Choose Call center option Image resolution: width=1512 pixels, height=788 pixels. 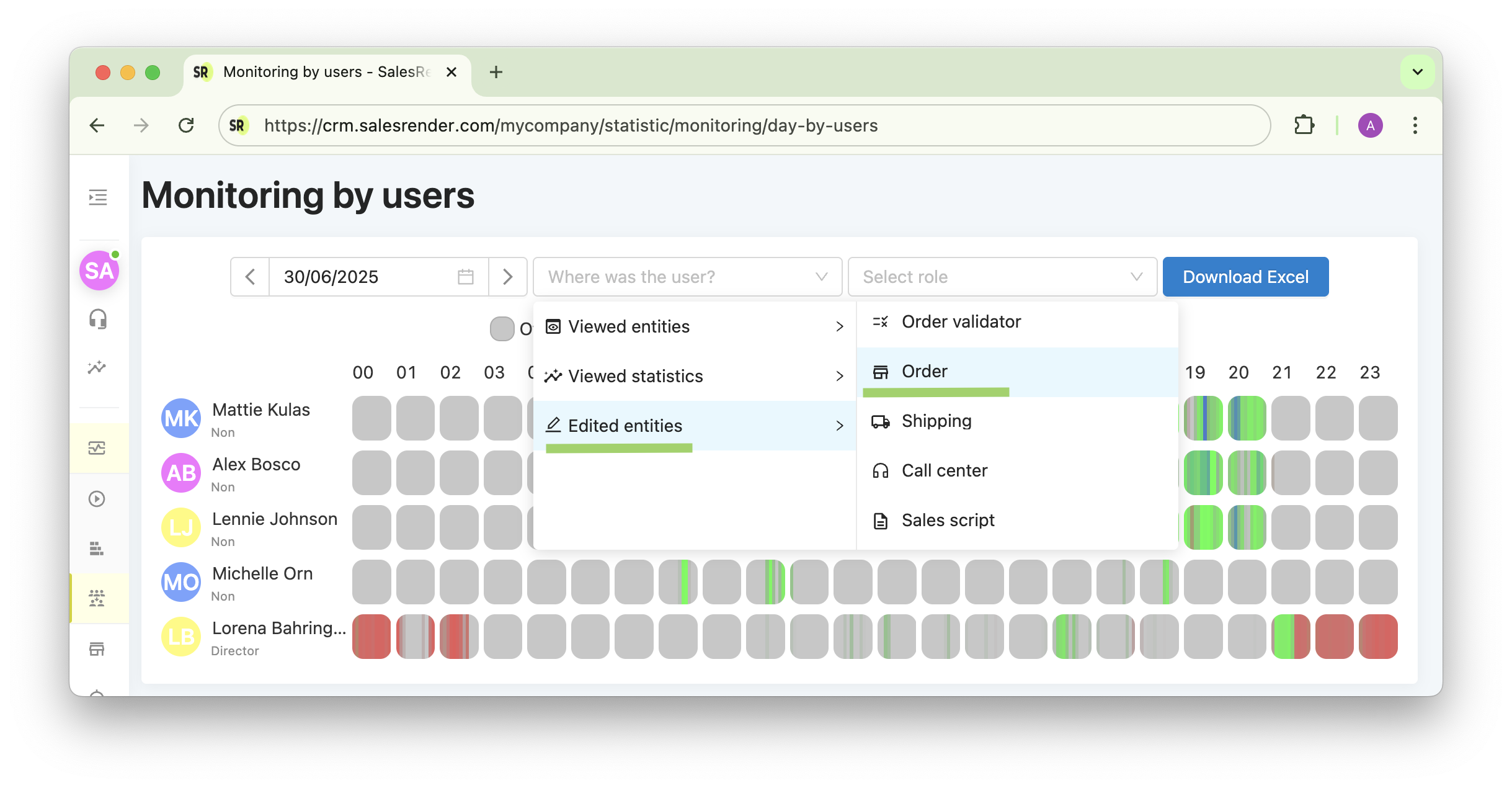pyautogui.click(x=1017, y=470)
